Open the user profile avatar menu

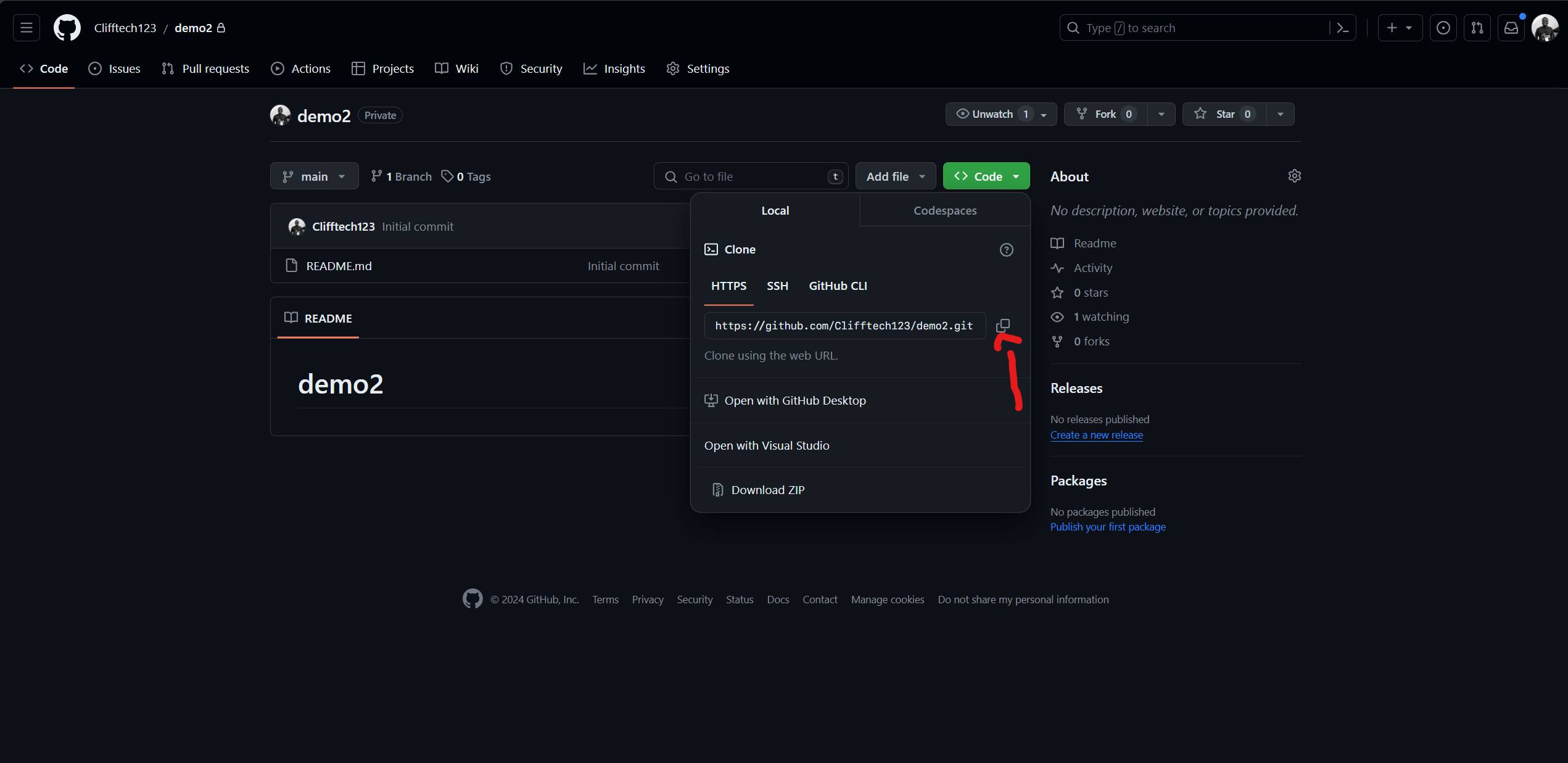1545,28
